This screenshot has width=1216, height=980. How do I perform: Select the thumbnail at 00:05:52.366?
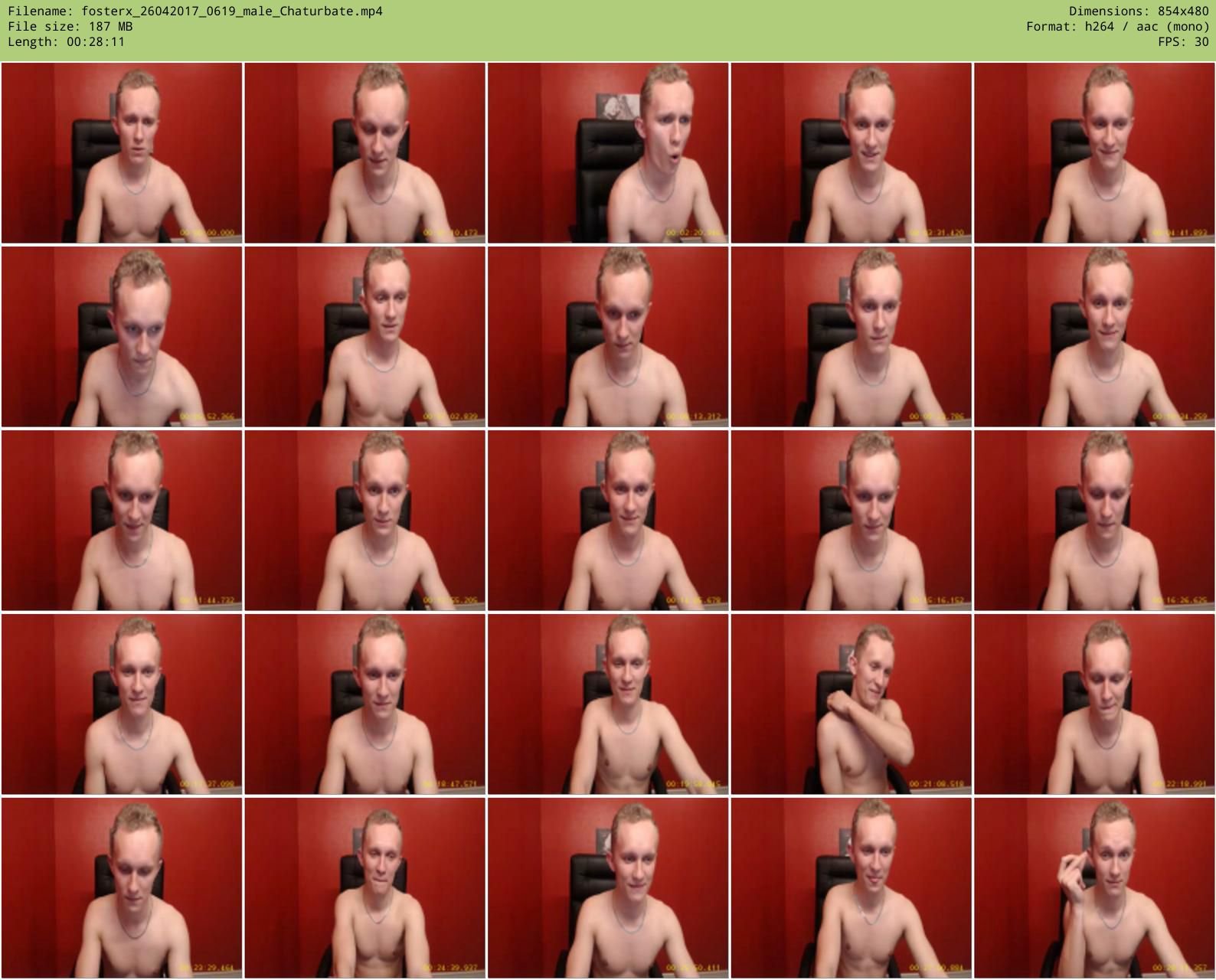pos(122,337)
